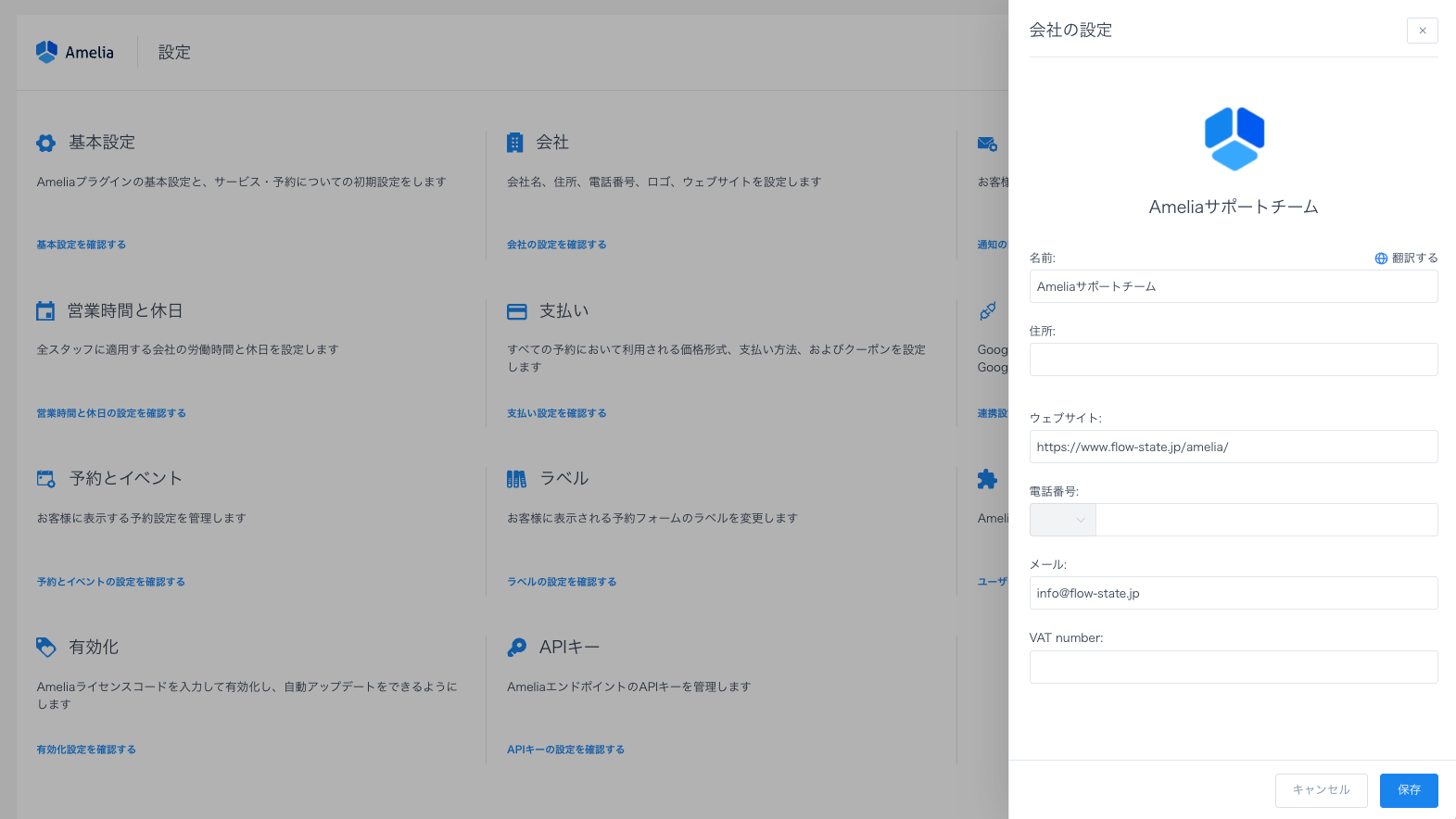Click the gear icon beside 基本設定
Image resolution: width=1456 pixels, height=819 pixels.
pyautogui.click(x=46, y=143)
